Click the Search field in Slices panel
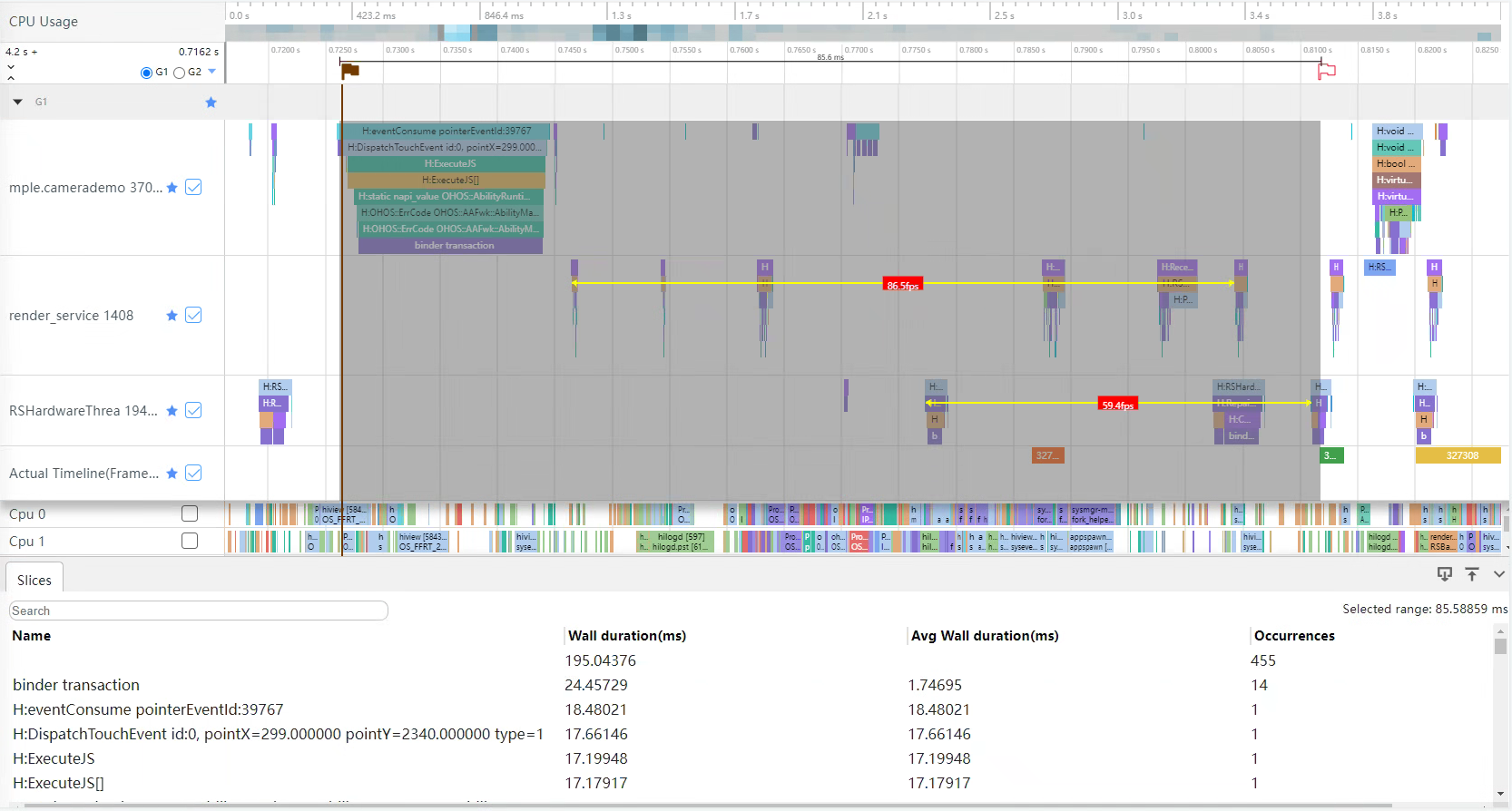This screenshot has height=811, width=1512. 199,611
